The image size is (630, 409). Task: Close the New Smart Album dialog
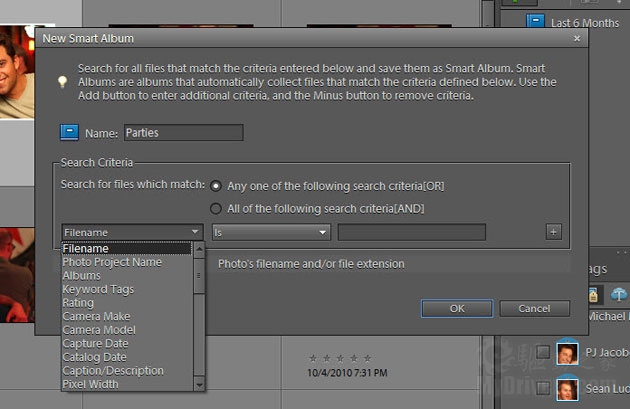(x=576, y=38)
